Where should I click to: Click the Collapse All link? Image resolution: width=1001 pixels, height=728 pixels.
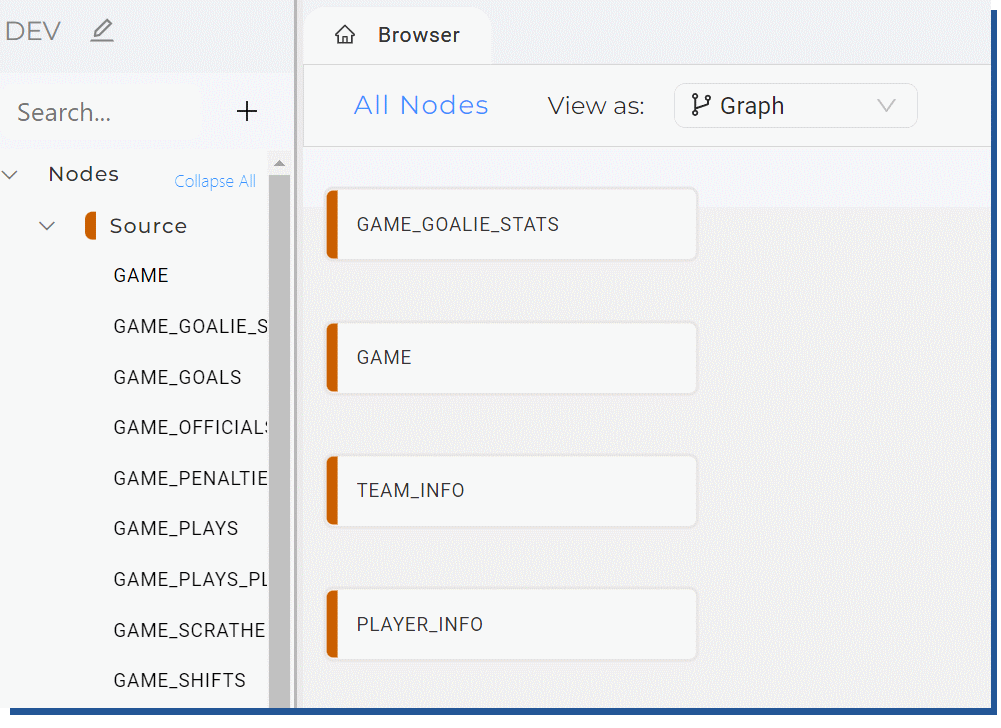click(x=214, y=181)
